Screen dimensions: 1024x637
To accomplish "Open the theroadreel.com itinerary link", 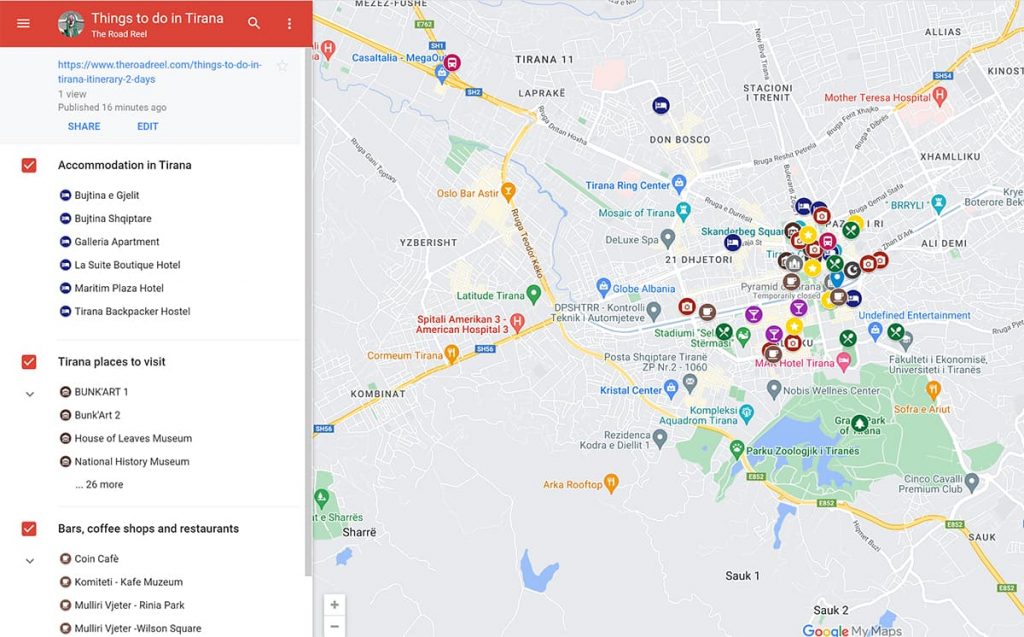I will [x=159, y=72].
